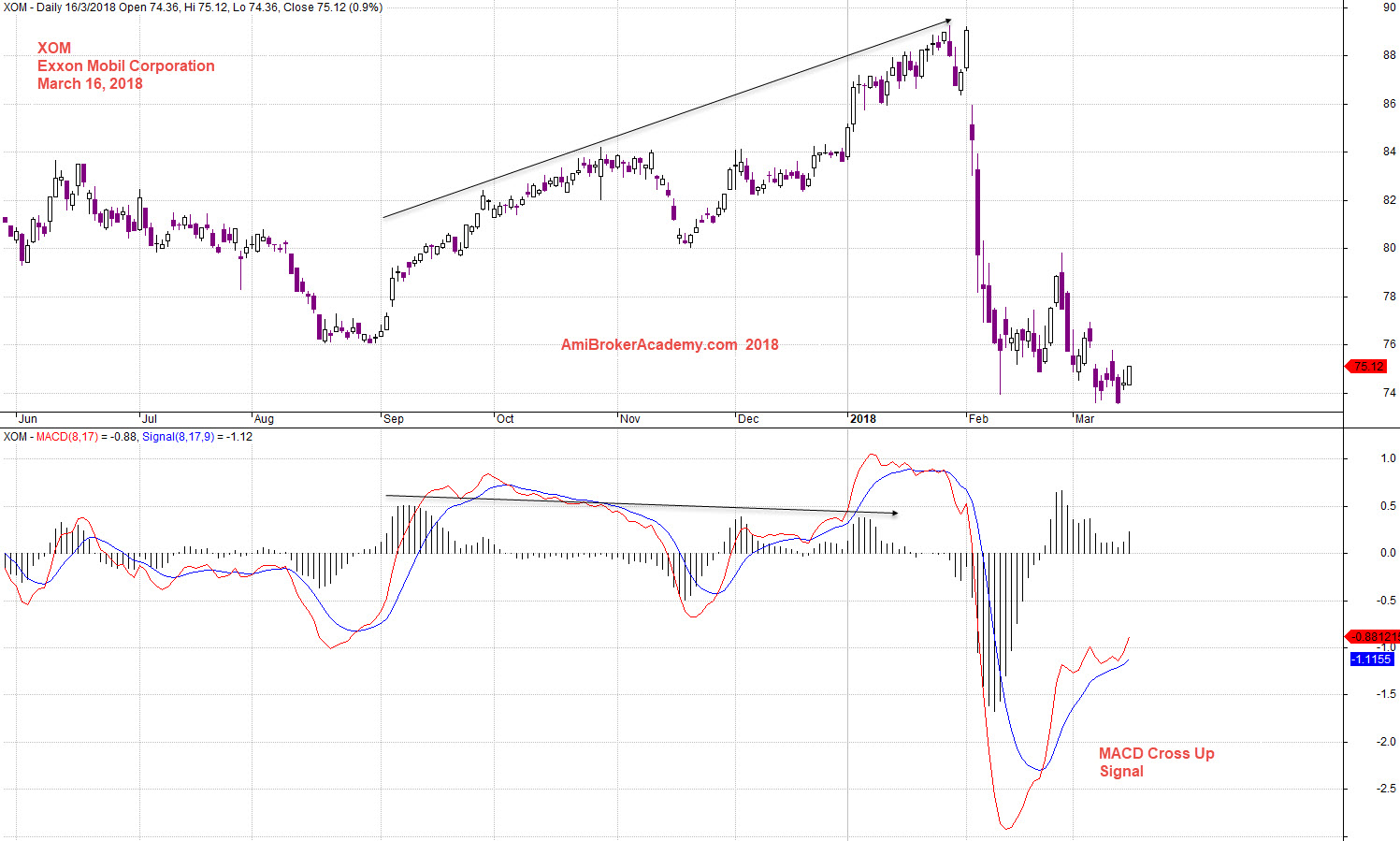The width and height of the screenshot is (1400, 841).
Task: Select the 76 price axis value
Action: (1390, 344)
